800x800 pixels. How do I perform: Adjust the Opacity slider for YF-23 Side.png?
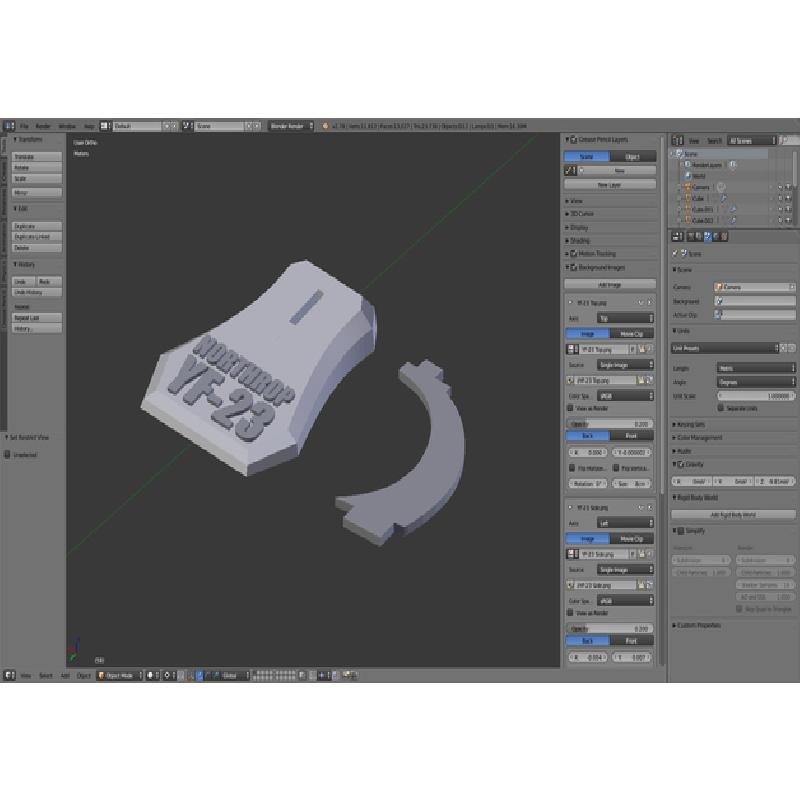(x=610, y=629)
